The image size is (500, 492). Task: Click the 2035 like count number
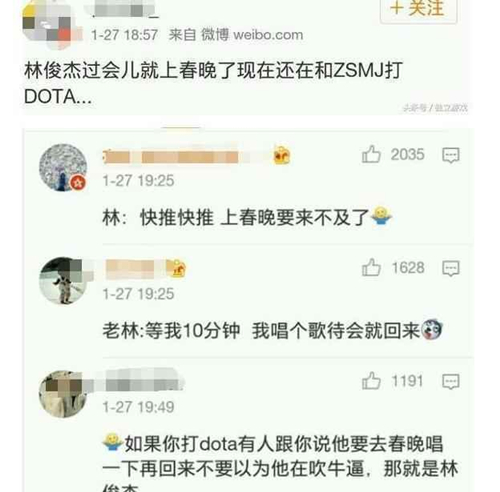407,155
